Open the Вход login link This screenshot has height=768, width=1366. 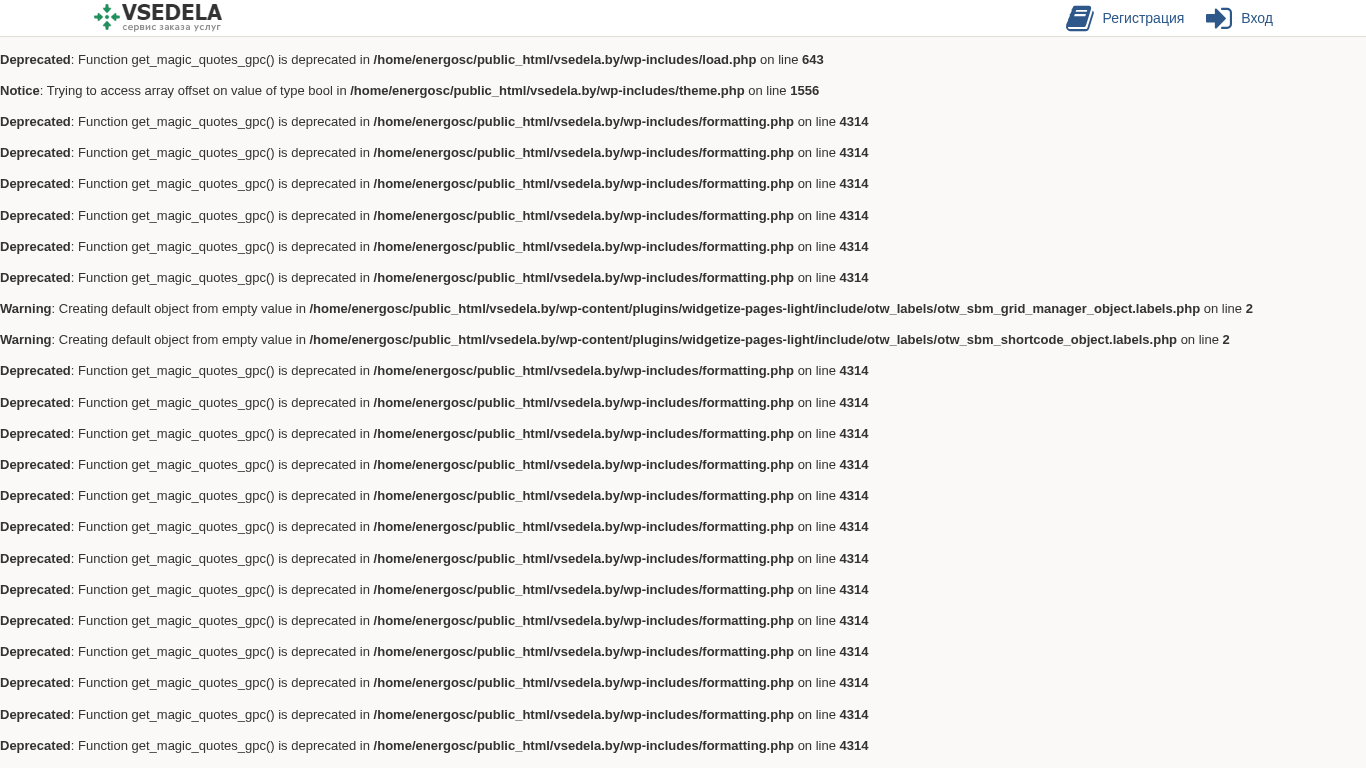1257,18
